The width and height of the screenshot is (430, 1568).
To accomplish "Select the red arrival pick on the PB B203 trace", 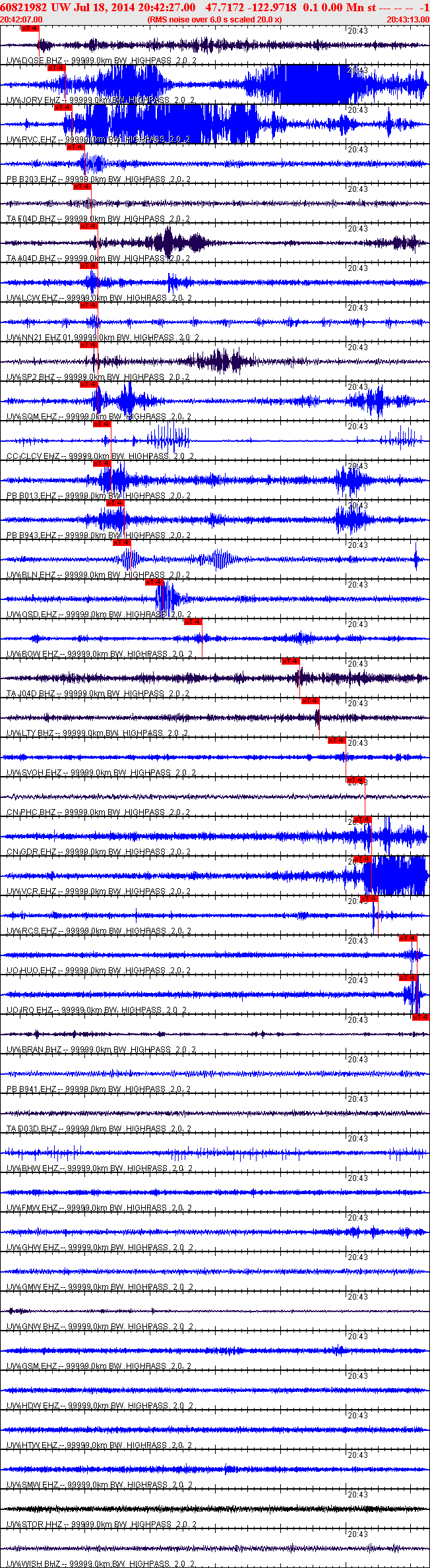I will (x=76, y=147).
